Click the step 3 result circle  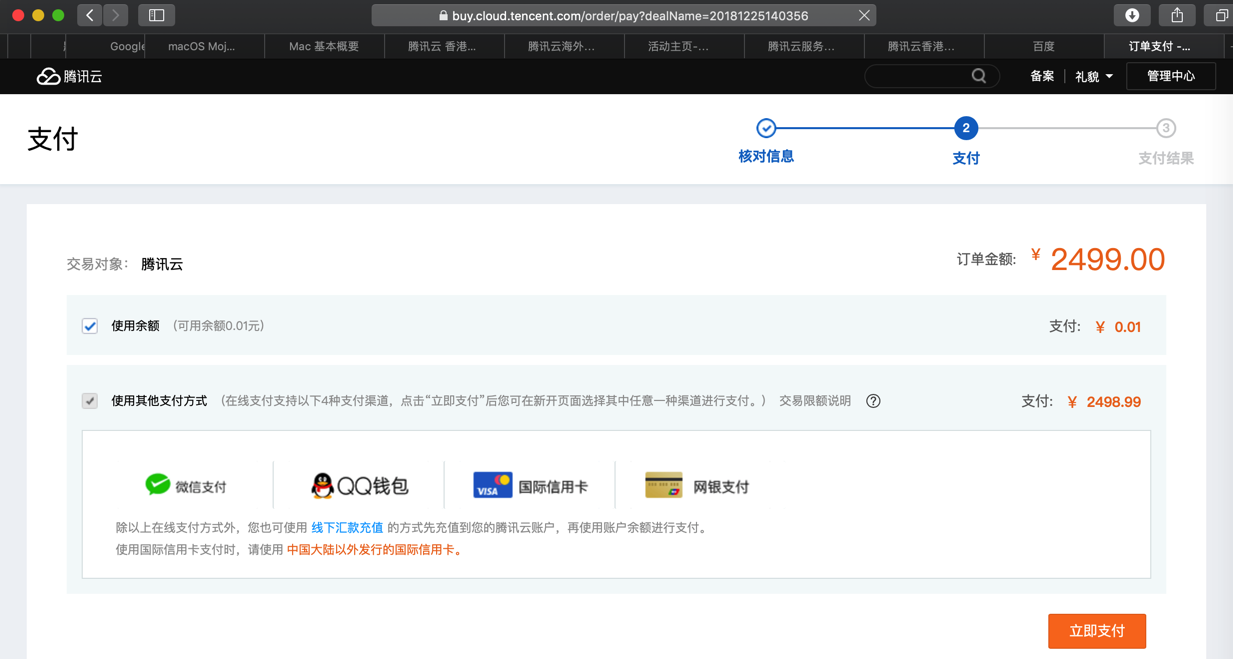click(1166, 128)
